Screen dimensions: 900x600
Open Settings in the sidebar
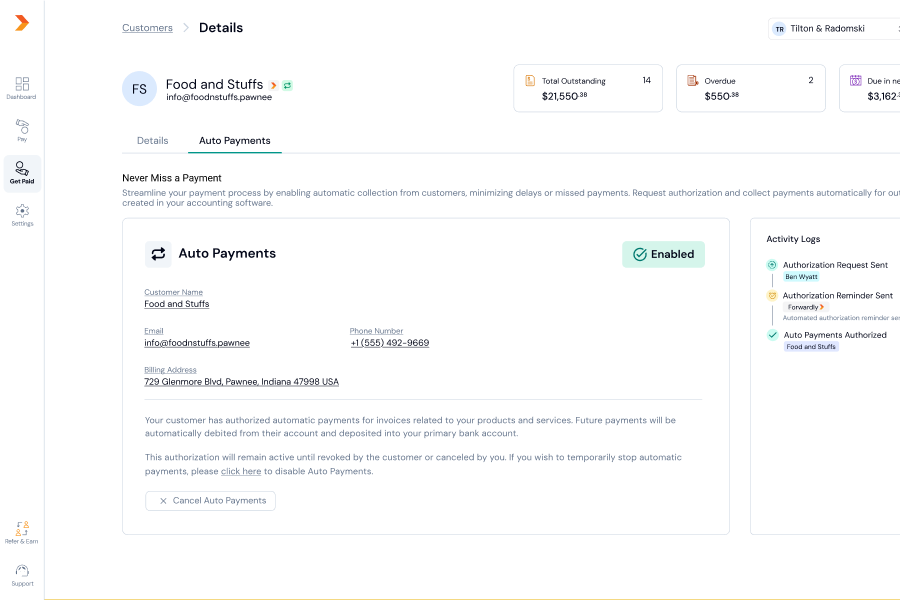point(22,215)
